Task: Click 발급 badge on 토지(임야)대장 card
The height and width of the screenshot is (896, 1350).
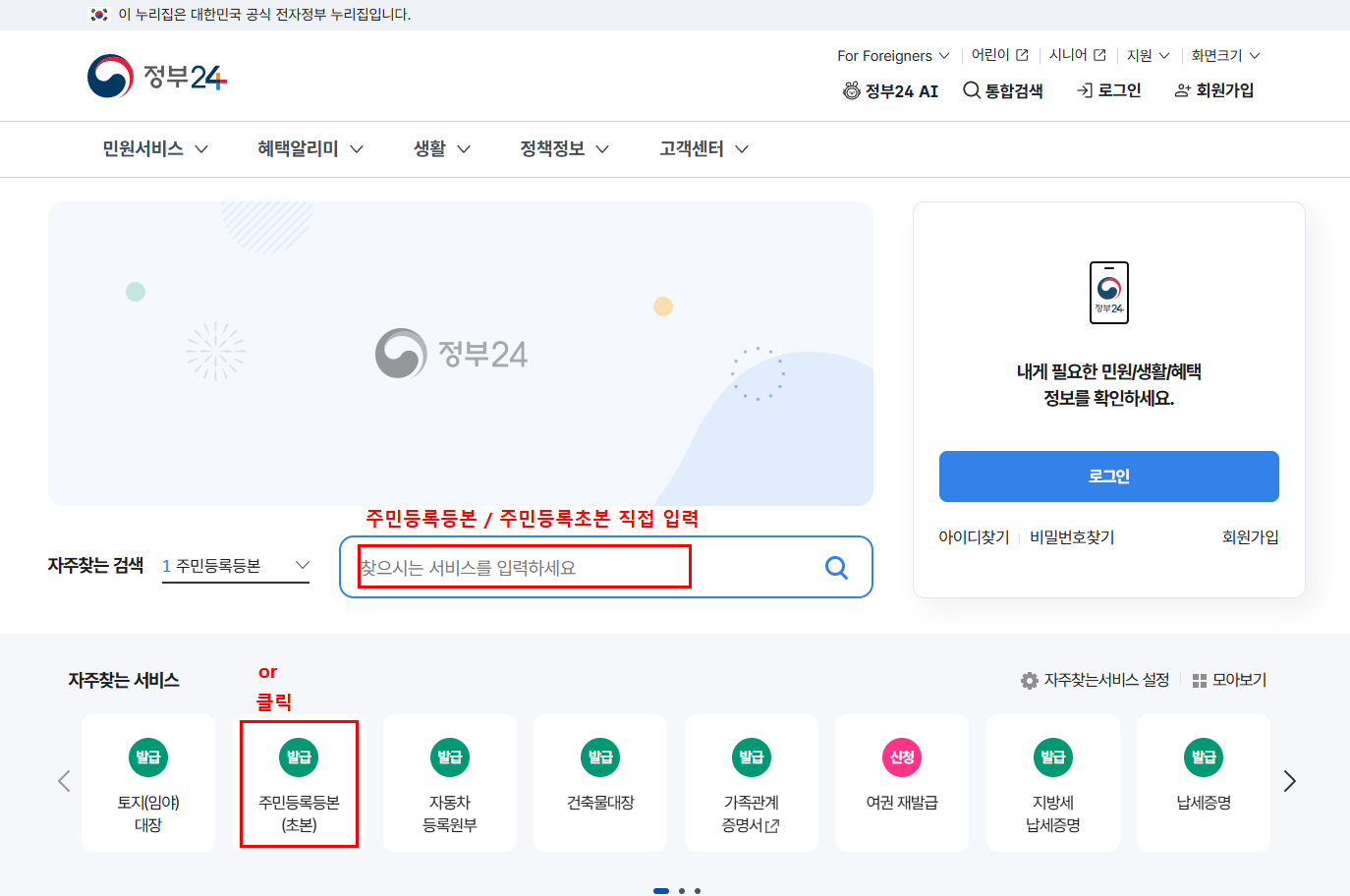Action: click(148, 757)
